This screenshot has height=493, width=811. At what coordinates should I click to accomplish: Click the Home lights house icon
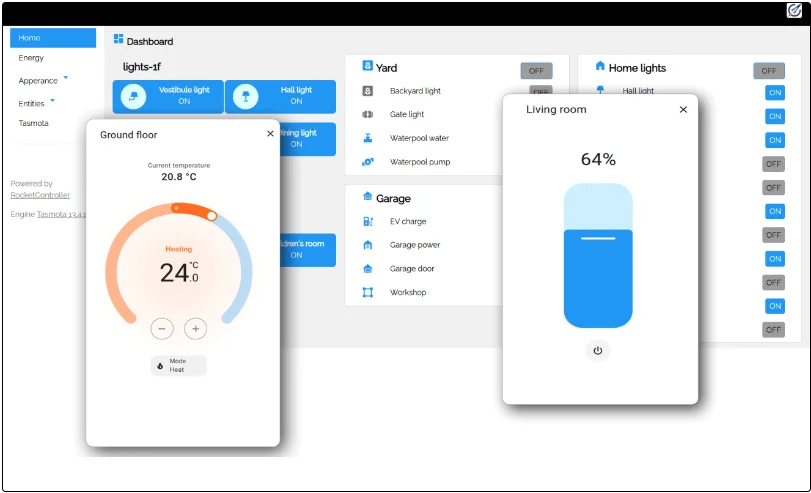[600, 66]
